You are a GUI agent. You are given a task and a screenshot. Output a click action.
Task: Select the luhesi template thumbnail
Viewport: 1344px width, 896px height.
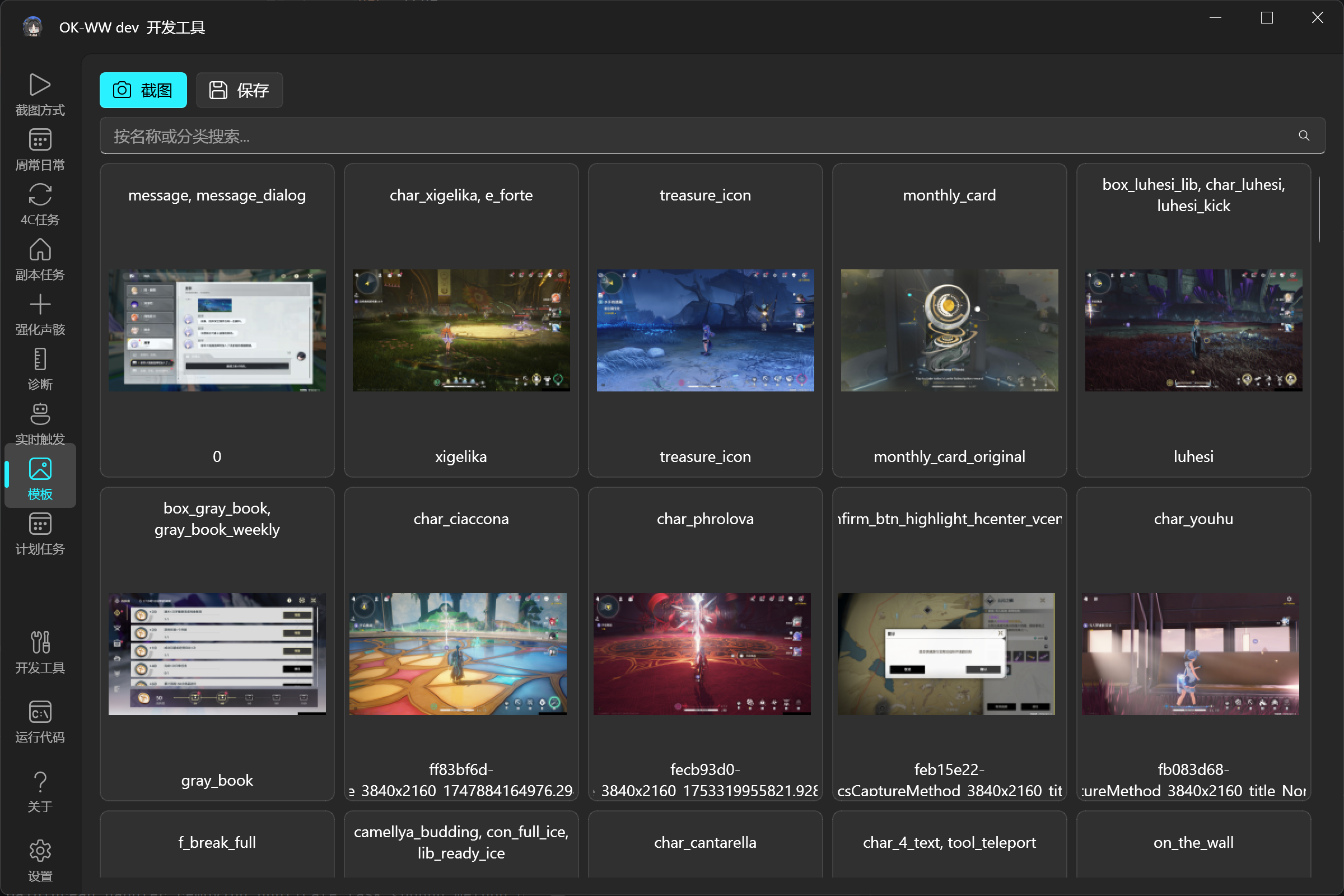(1194, 330)
